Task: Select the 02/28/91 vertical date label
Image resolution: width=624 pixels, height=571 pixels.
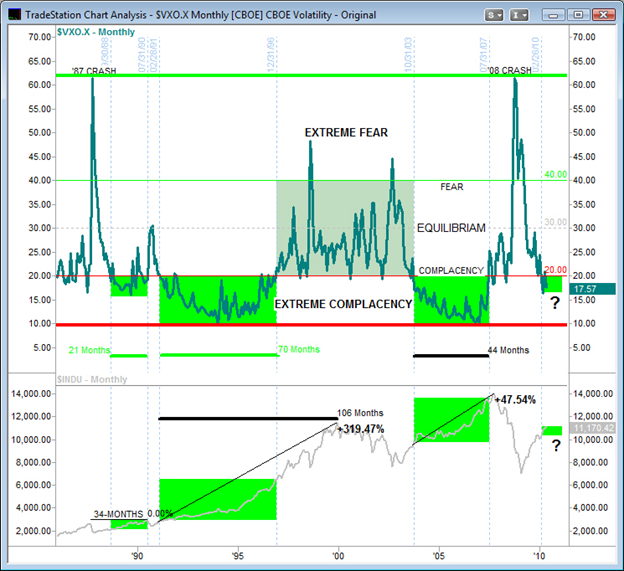Action: point(154,55)
